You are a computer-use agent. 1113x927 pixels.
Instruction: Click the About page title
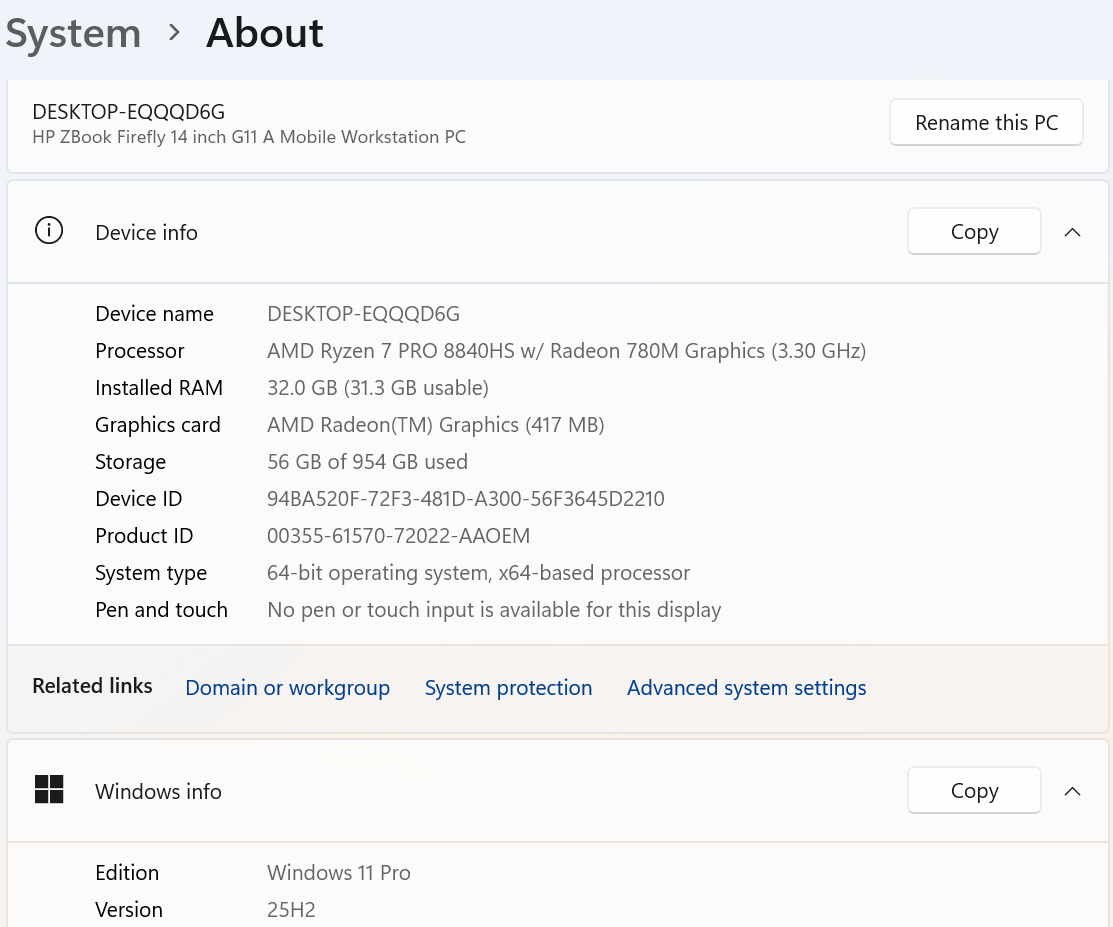coord(265,33)
